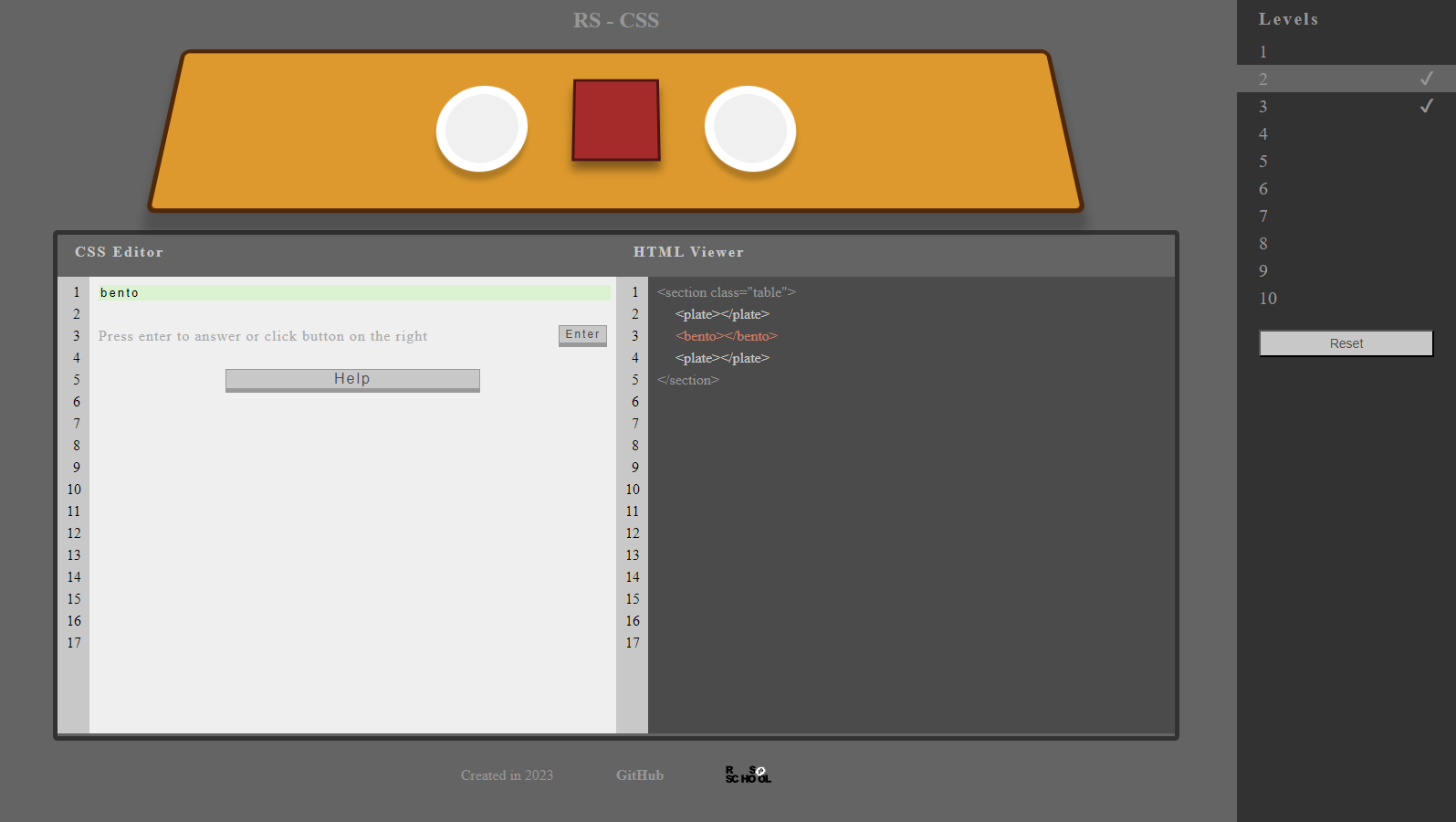
Task: Submit answer with the Enter button
Action: tap(582, 335)
